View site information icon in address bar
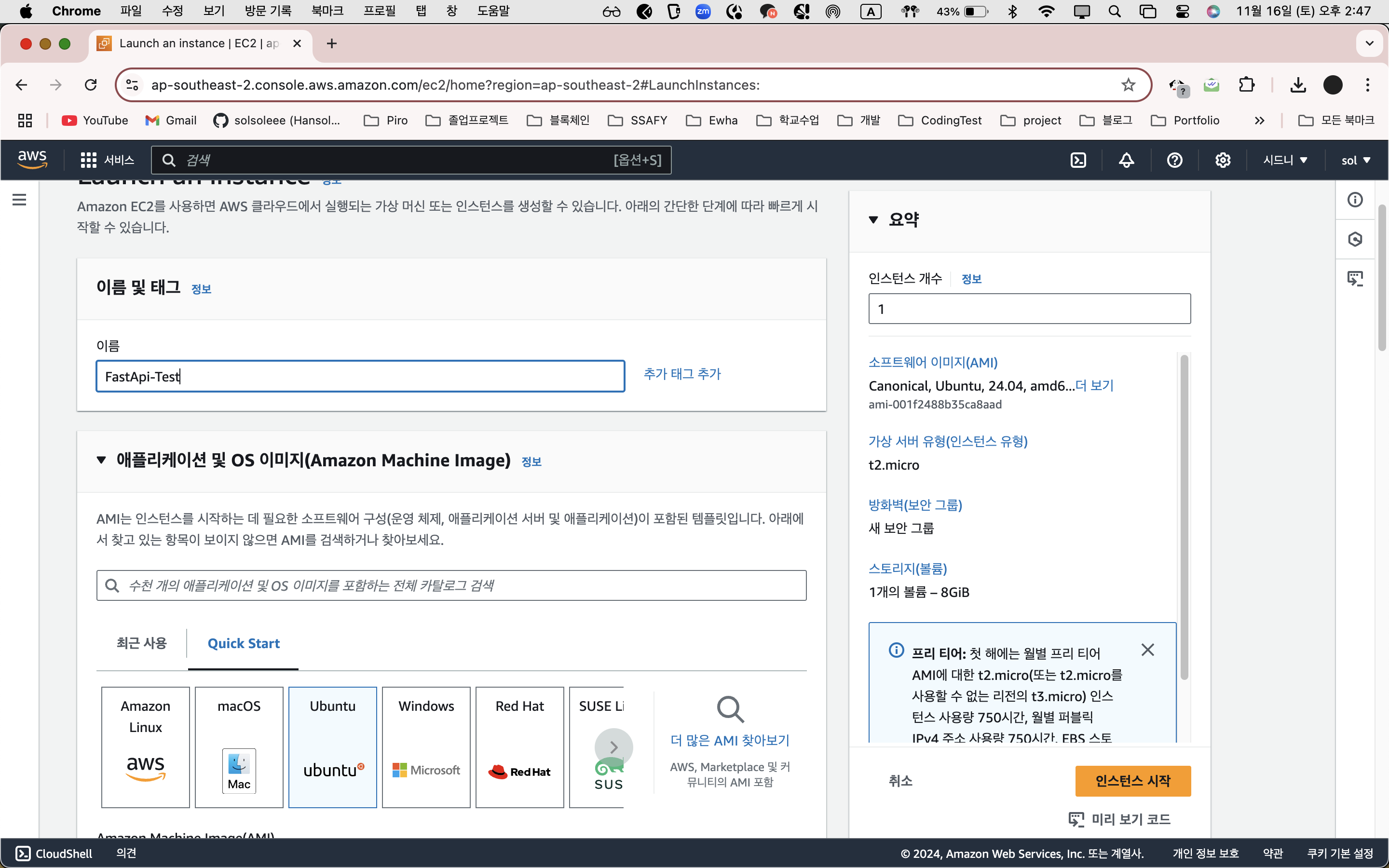The height and width of the screenshot is (868, 1389). 132,85
